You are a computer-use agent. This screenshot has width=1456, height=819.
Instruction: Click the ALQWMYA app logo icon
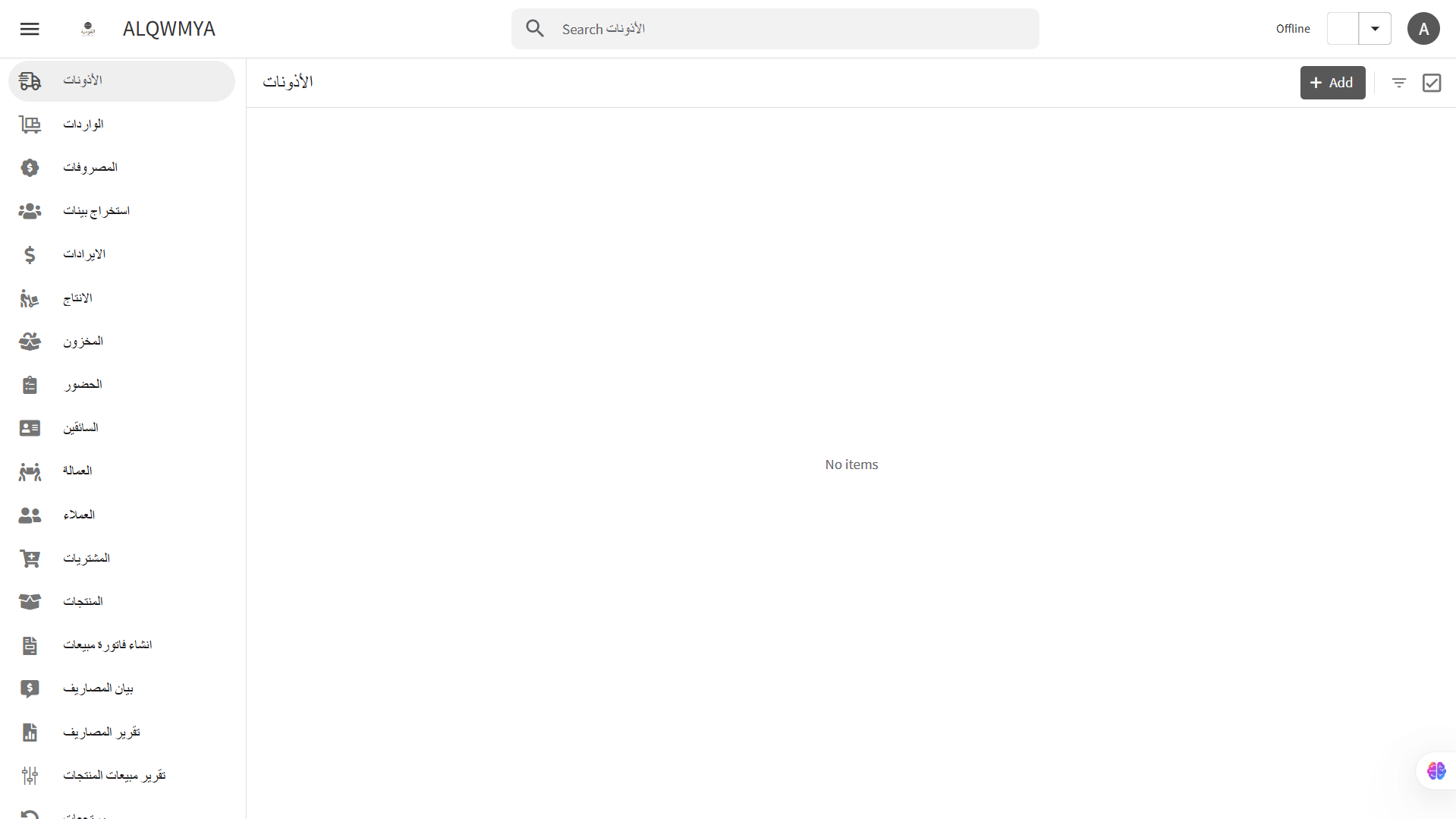[x=88, y=29]
